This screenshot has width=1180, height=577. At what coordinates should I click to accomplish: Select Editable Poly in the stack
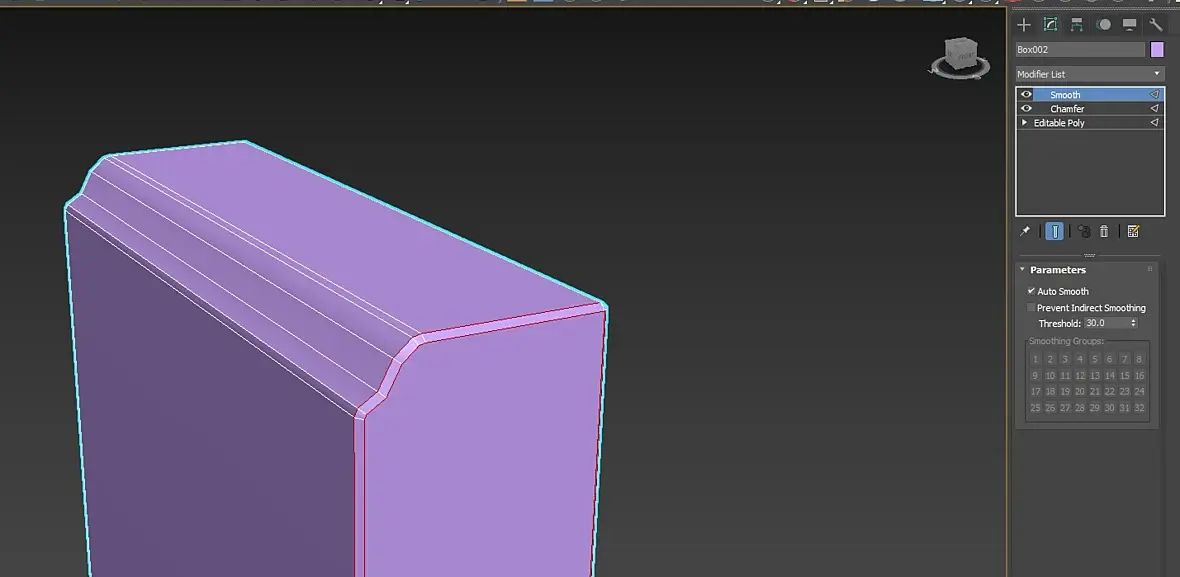pos(1059,123)
